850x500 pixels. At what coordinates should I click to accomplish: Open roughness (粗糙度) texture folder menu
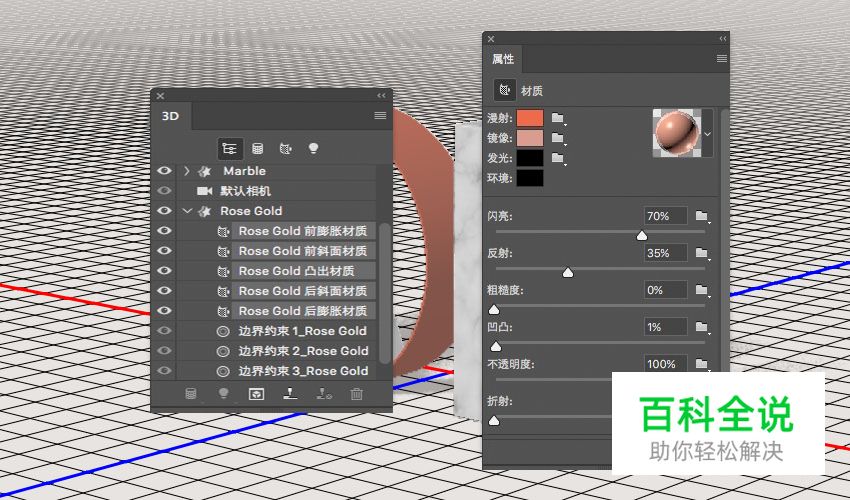tap(703, 290)
